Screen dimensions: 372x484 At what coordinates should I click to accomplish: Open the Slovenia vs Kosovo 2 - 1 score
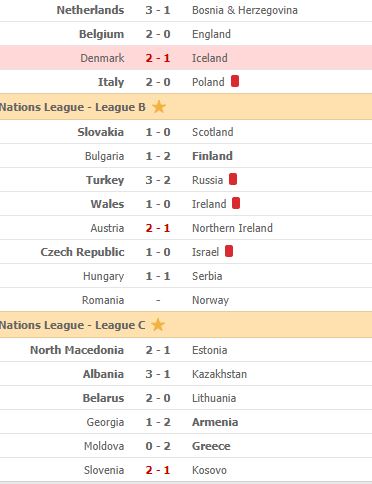click(x=158, y=470)
